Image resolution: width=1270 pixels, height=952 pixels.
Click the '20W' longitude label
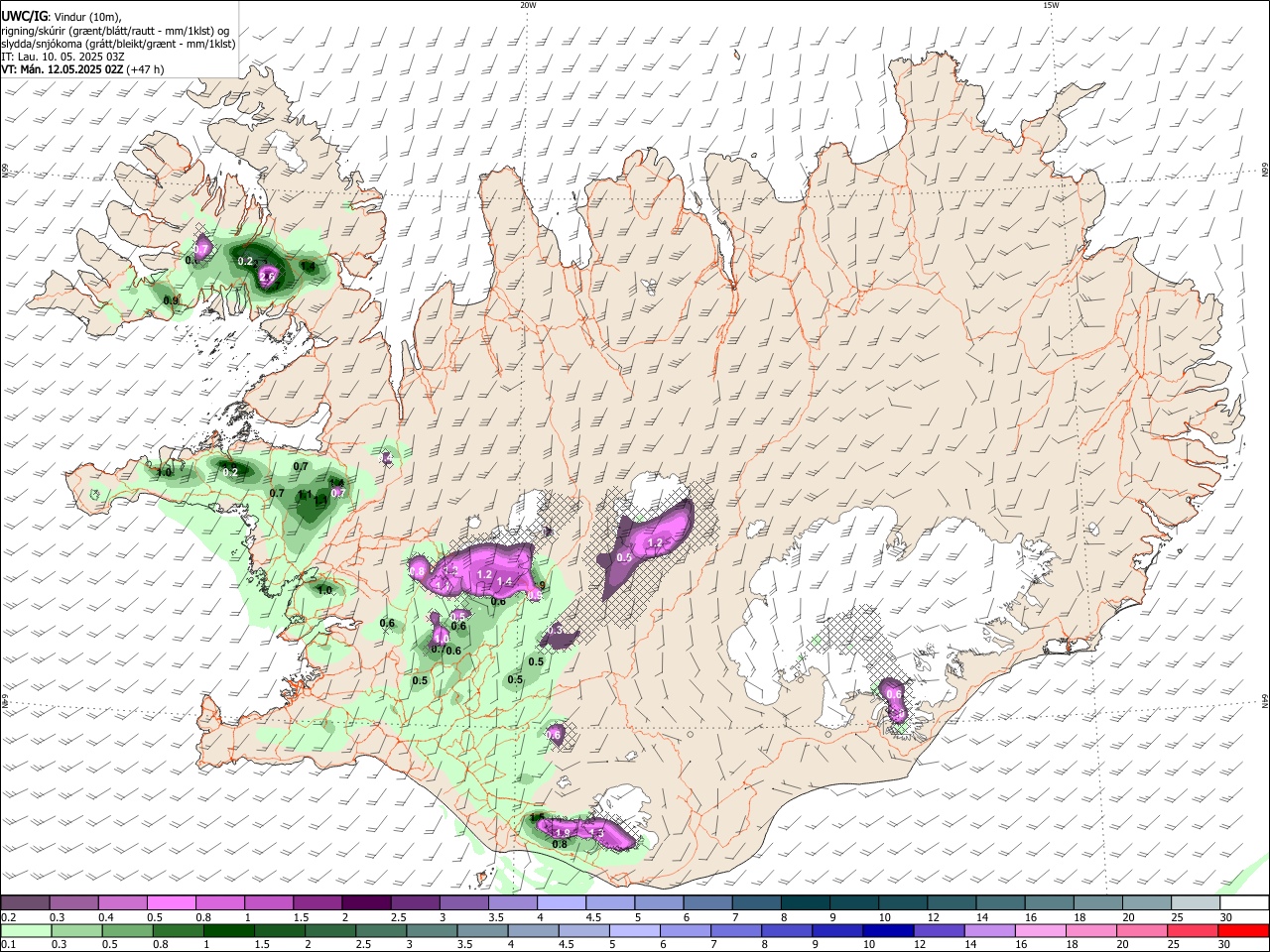tap(528, 5)
